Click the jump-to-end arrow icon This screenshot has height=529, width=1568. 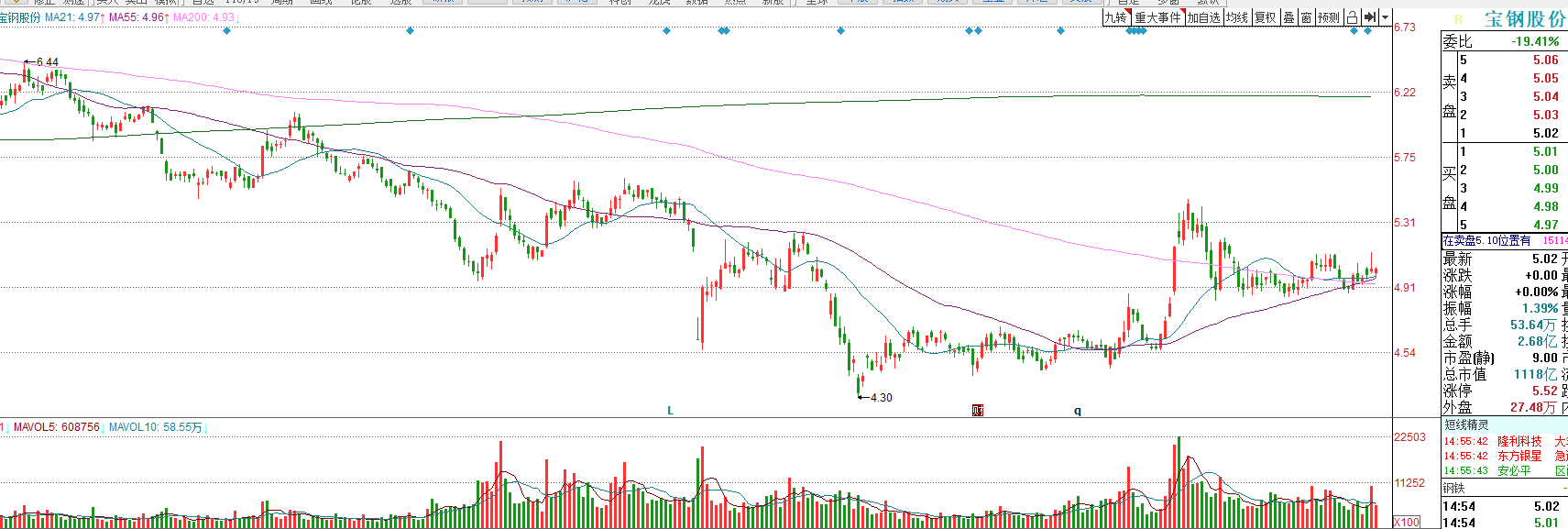[x=1369, y=17]
